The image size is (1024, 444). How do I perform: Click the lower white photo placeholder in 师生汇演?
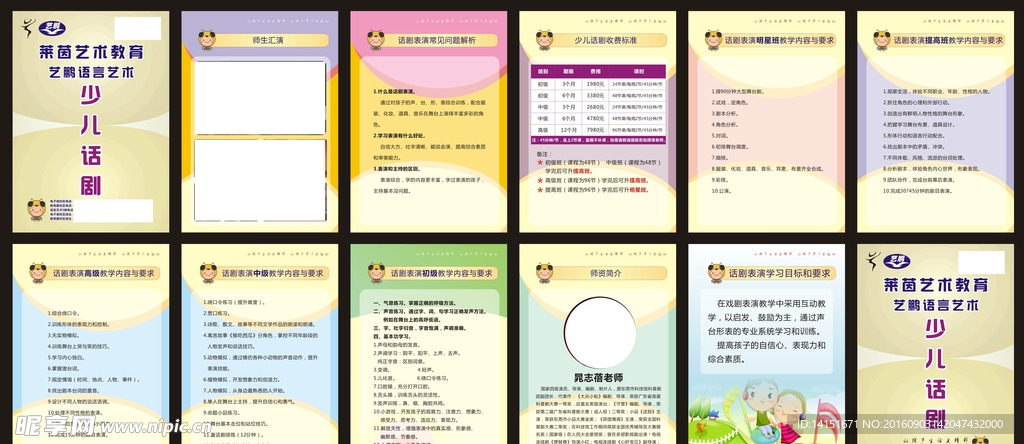[260, 180]
